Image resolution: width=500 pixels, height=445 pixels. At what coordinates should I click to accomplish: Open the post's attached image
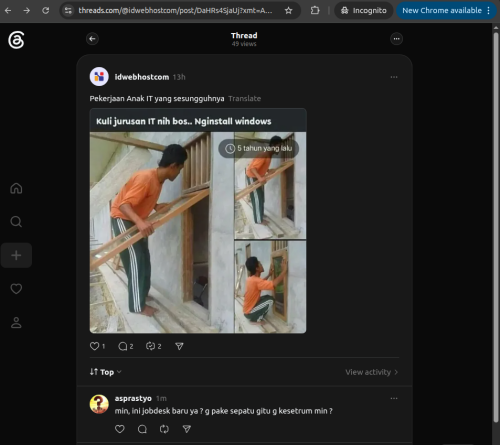(x=198, y=221)
